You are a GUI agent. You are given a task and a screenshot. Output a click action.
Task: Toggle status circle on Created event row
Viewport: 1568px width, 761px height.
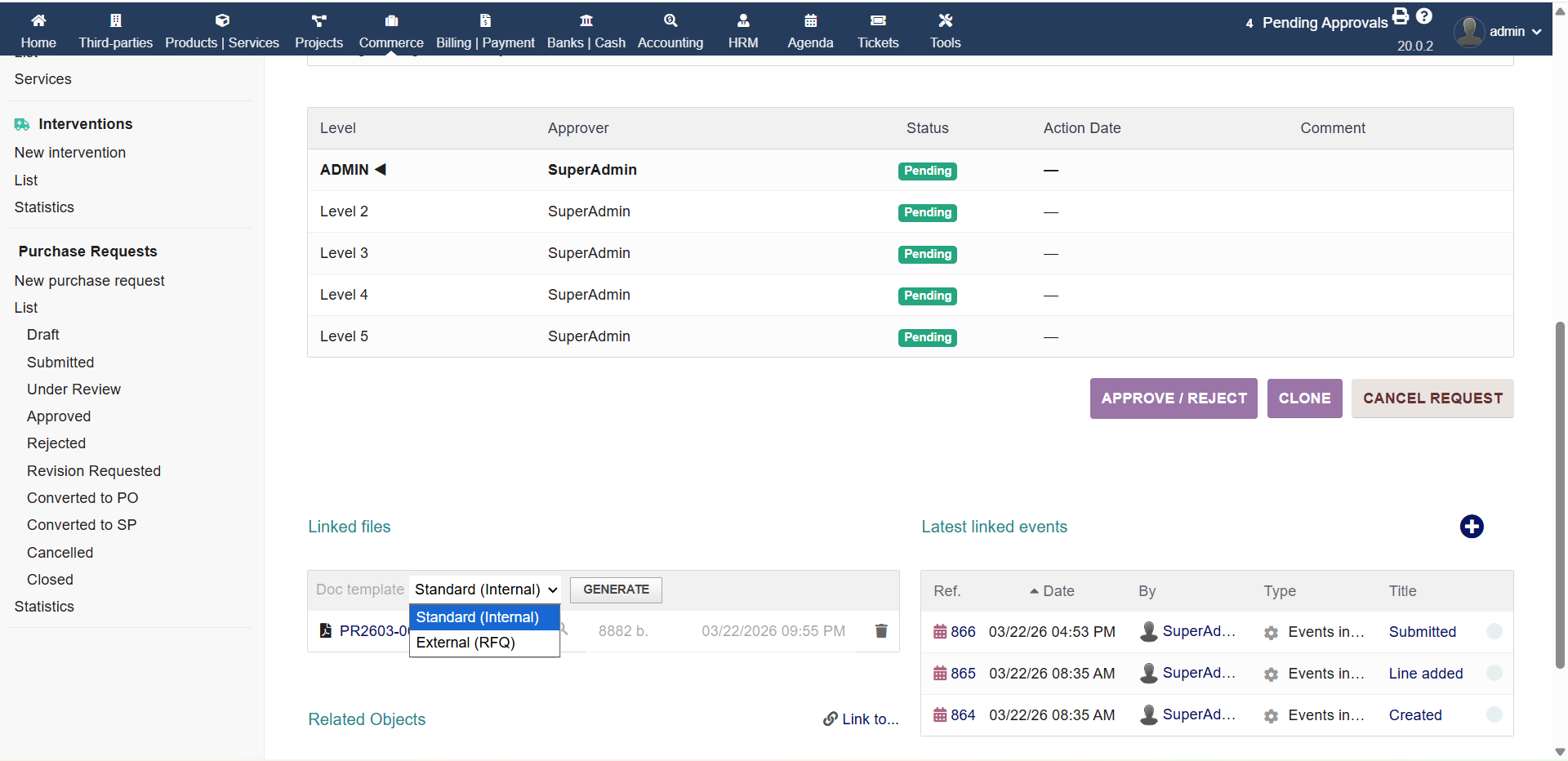click(x=1494, y=714)
